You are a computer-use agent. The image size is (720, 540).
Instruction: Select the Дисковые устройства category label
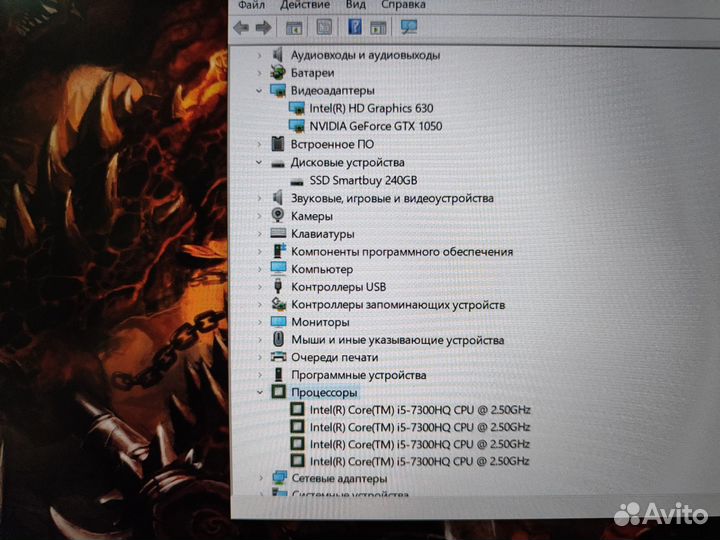click(x=348, y=163)
